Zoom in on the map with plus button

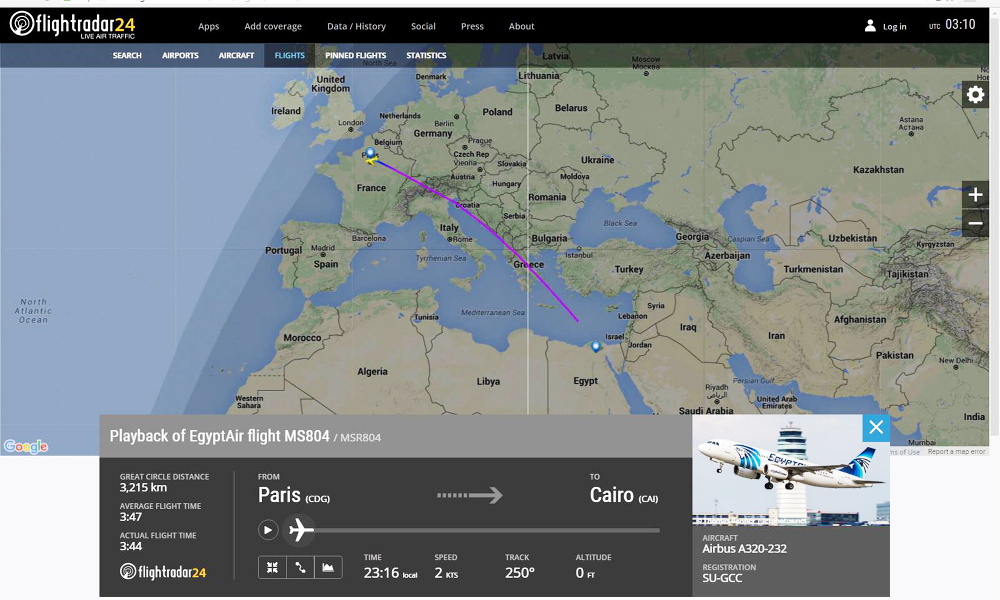click(x=975, y=194)
